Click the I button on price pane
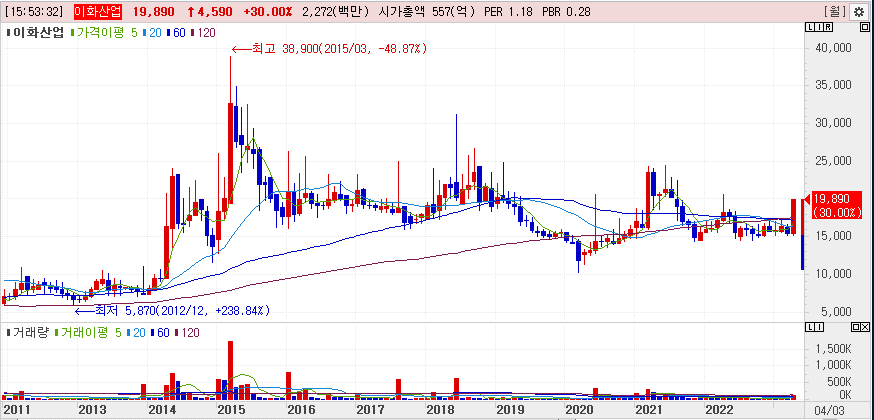This screenshot has height=420, width=874. click(x=819, y=27)
